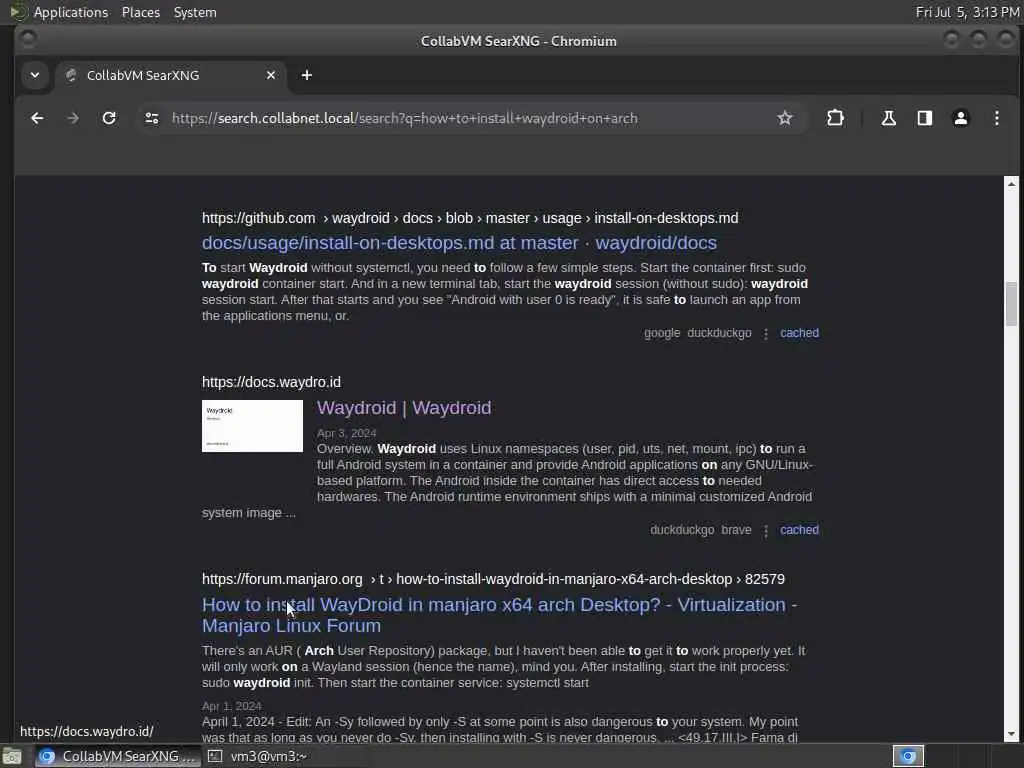Open Chrome Labs flask icon
This screenshot has width=1024, height=768.
888,118
